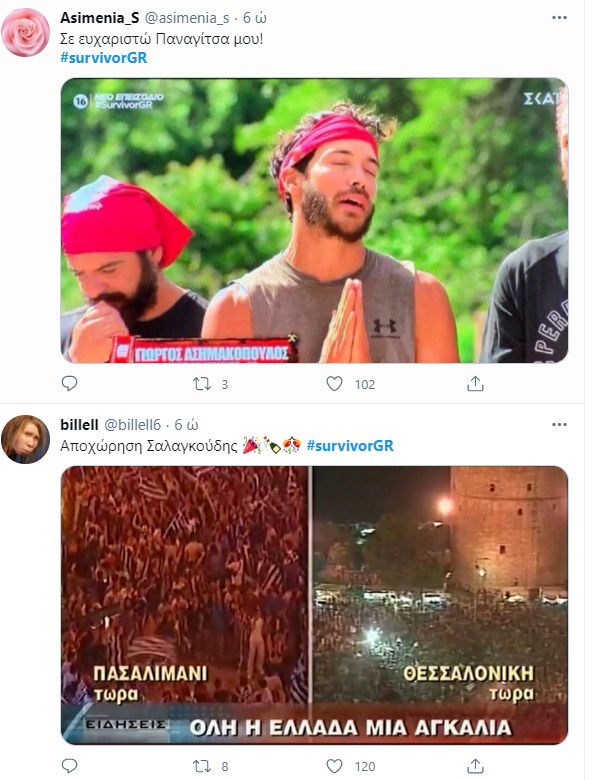Open the Survivor contestant praying image
592x780 pixels.
tap(314, 220)
